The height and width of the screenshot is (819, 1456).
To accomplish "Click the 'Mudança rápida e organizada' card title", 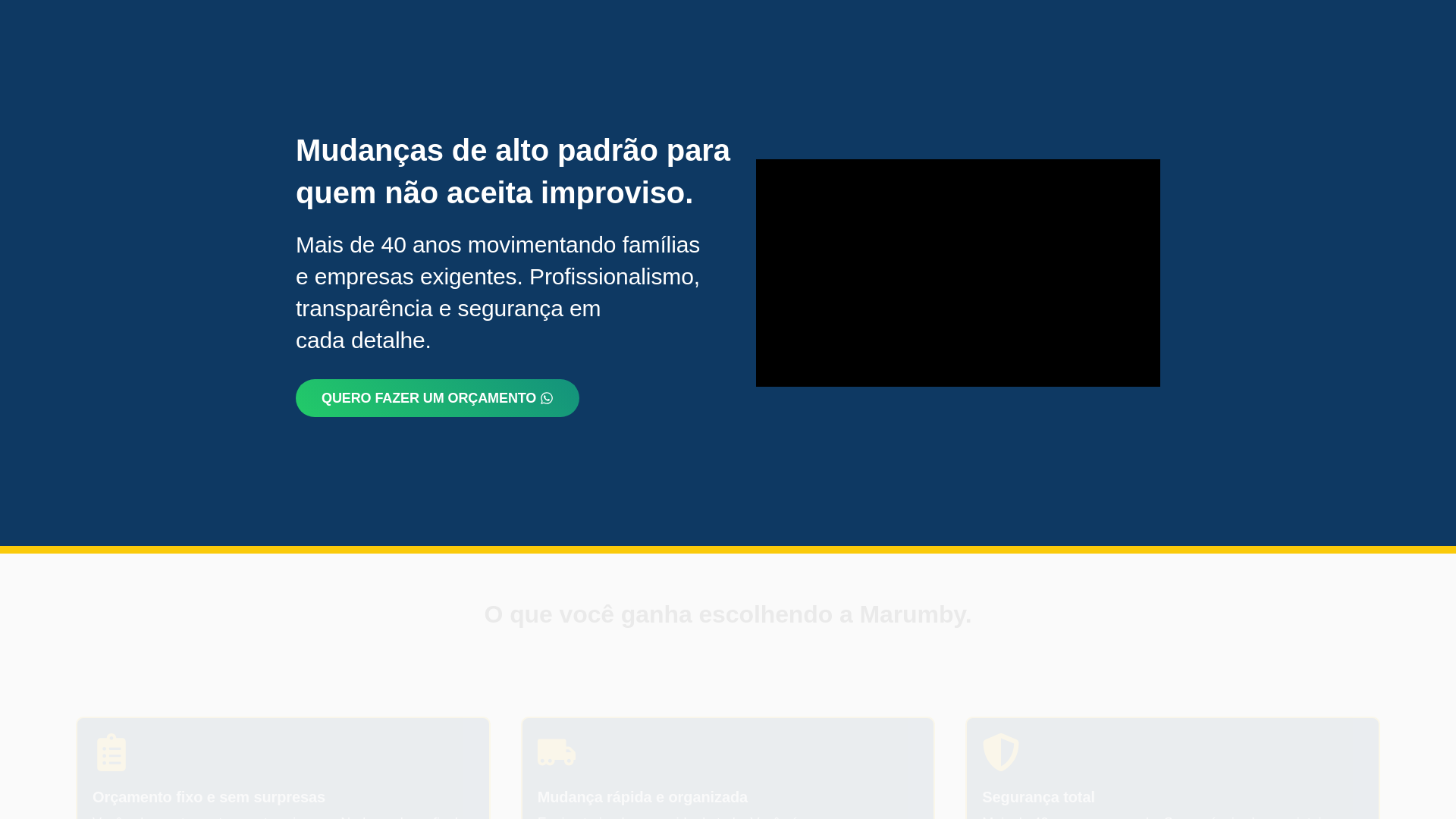I will [642, 797].
